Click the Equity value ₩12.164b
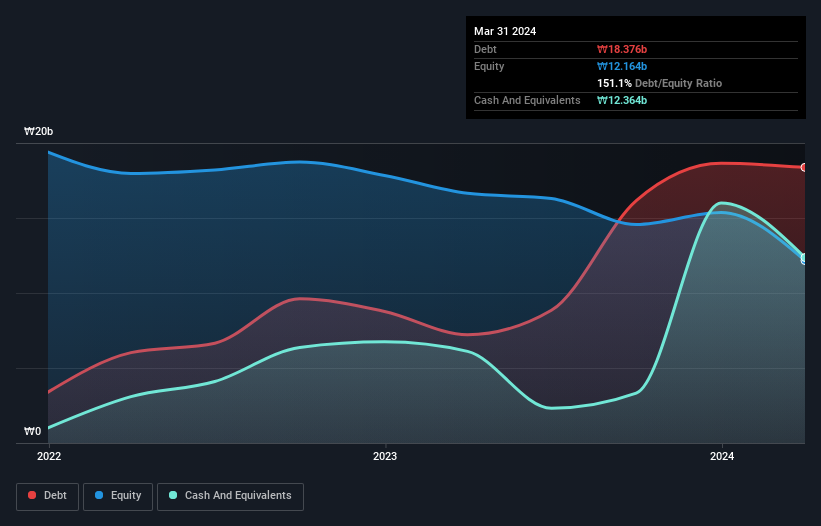This screenshot has height=526, width=821. [622, 66]
